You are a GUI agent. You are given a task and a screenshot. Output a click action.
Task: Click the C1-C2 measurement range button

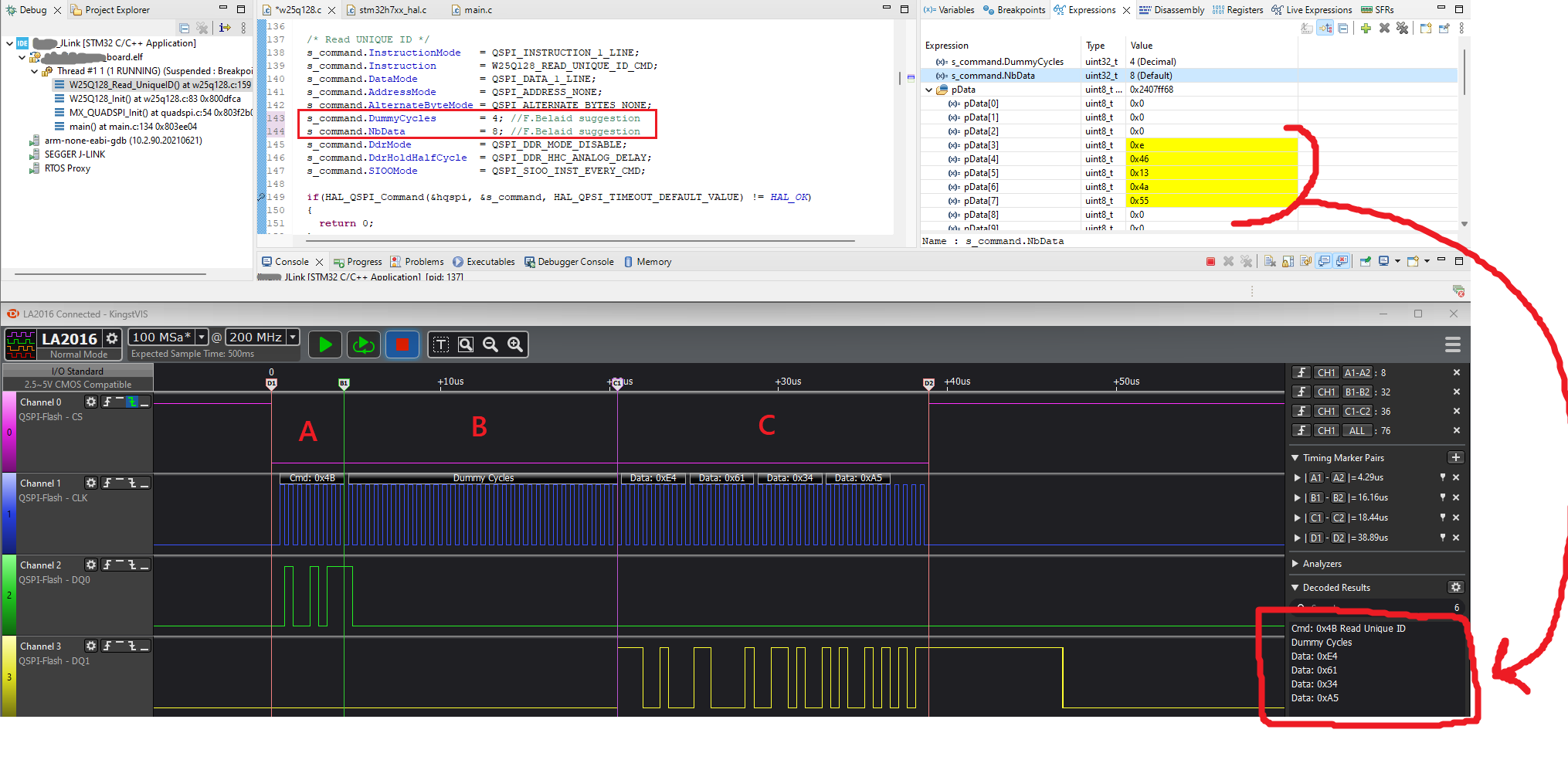click(1356, 412)
